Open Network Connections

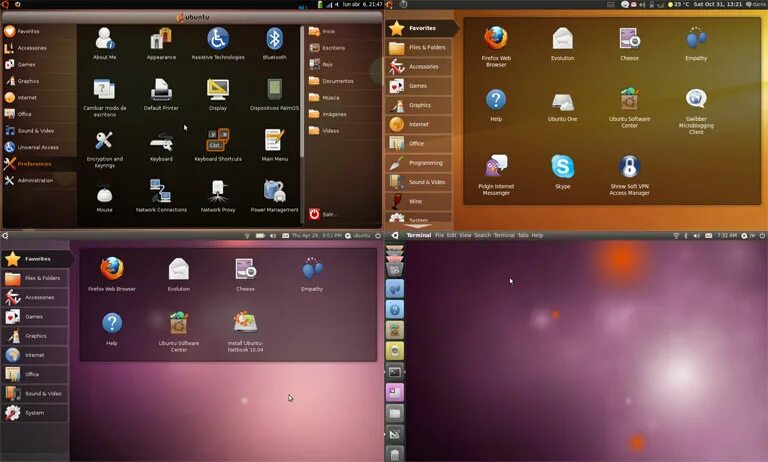point(161,196)
